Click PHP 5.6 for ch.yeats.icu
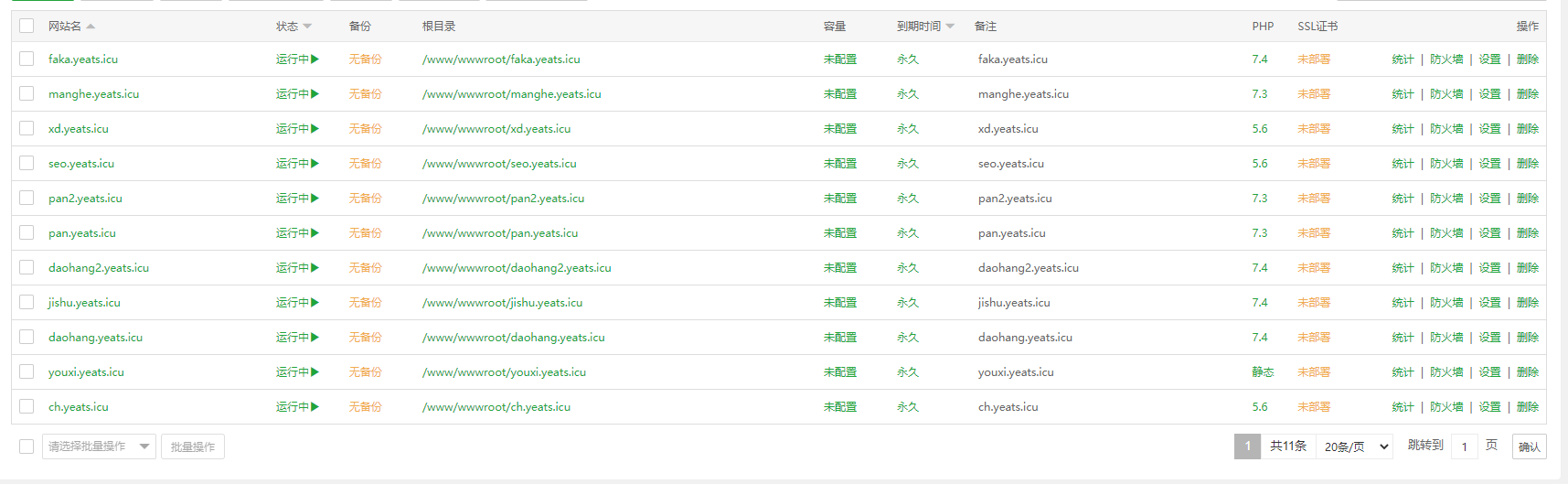The height and width of the screenshot is (484, 1568). (x=1260, y=407)
